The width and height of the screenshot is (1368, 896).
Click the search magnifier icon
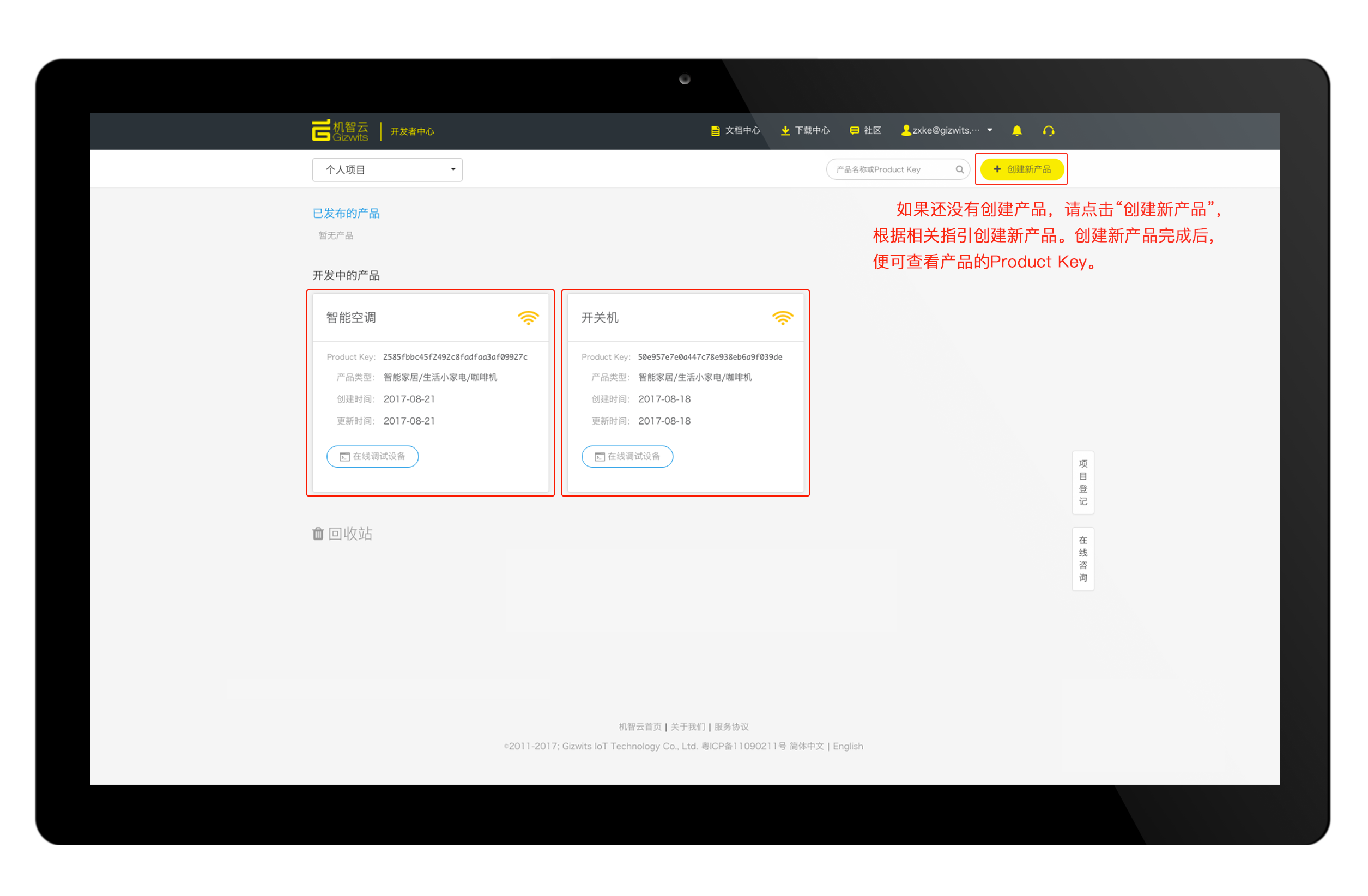[x=959, y=169]
